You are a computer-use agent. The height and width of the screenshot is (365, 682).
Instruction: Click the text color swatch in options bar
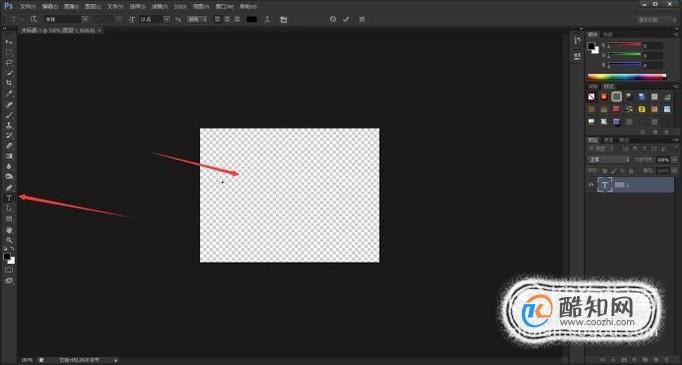(252, 20)
